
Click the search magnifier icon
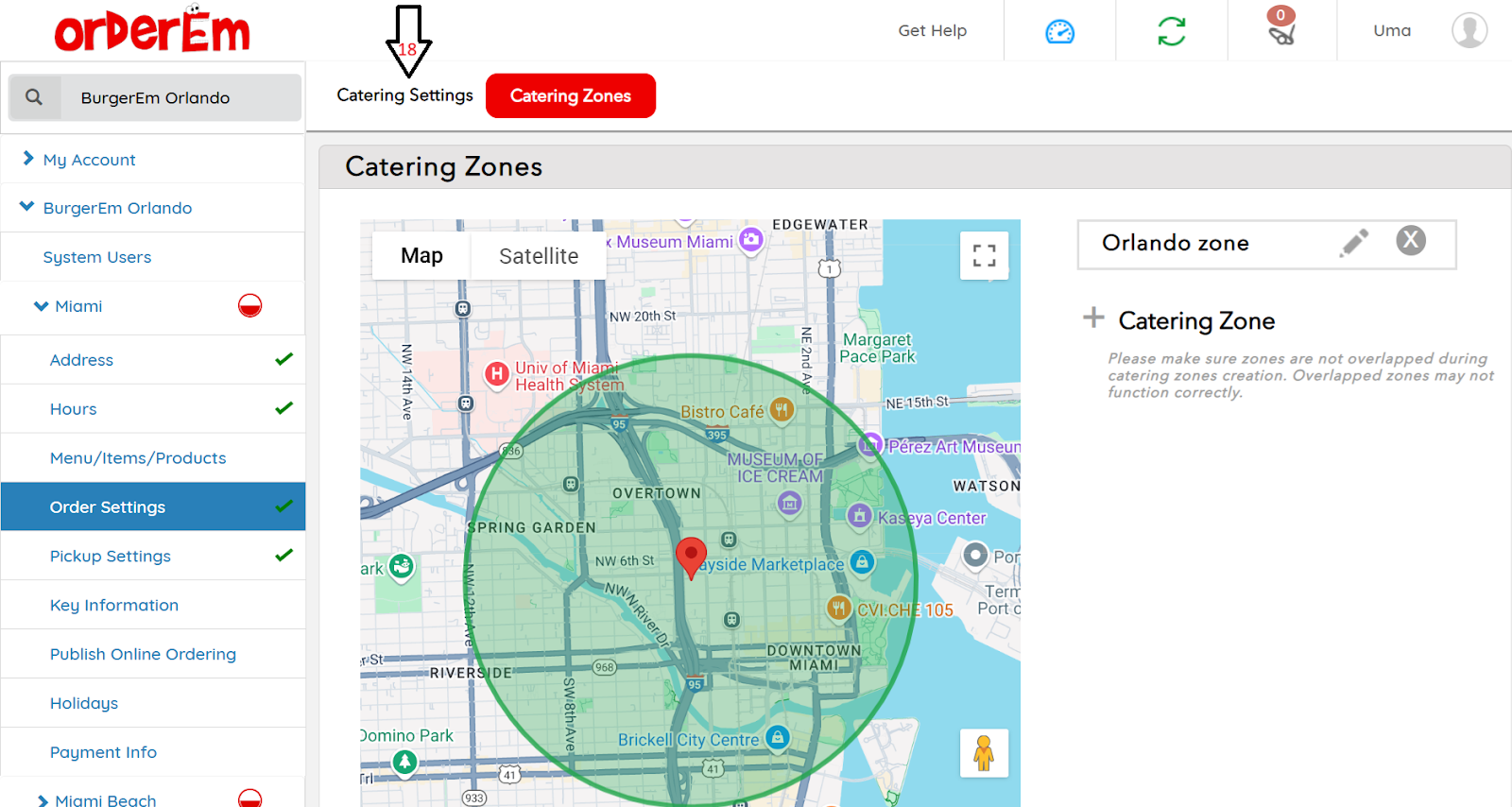point(34,97)
